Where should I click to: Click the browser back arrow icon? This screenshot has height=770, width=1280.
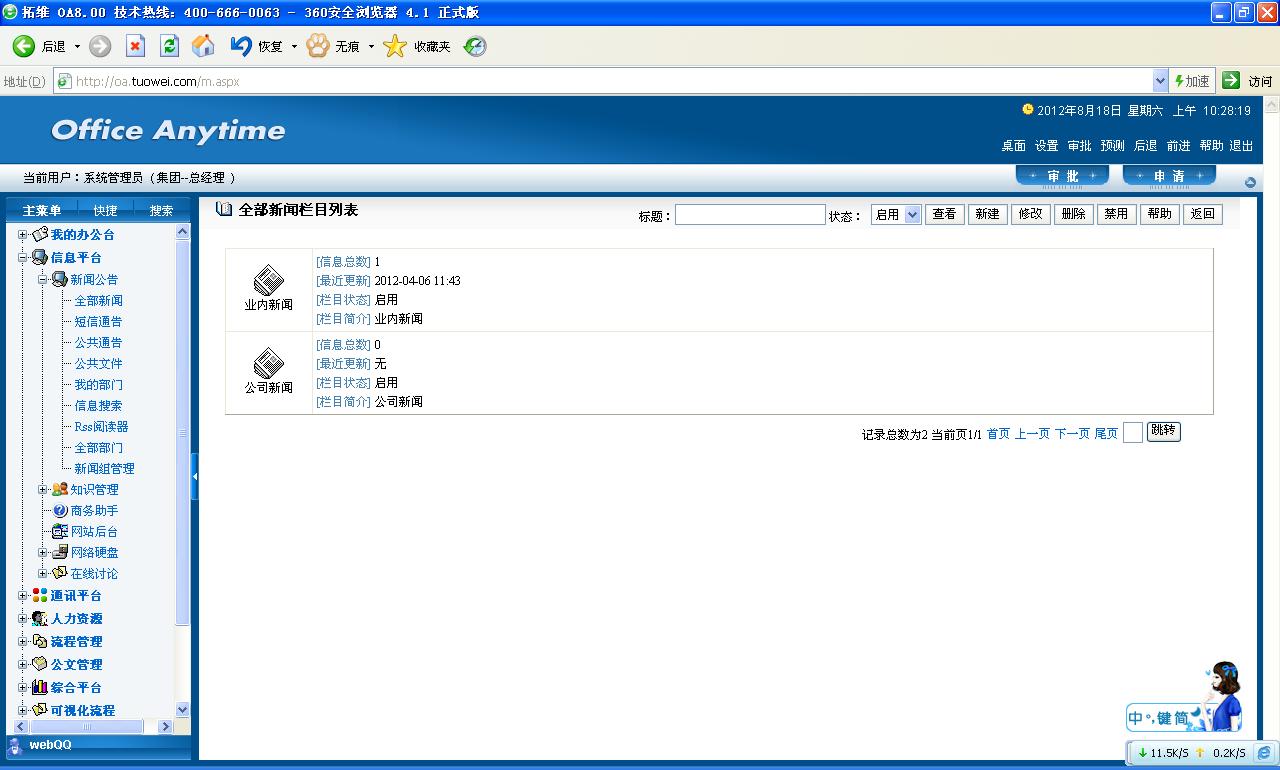pos(23,46)
